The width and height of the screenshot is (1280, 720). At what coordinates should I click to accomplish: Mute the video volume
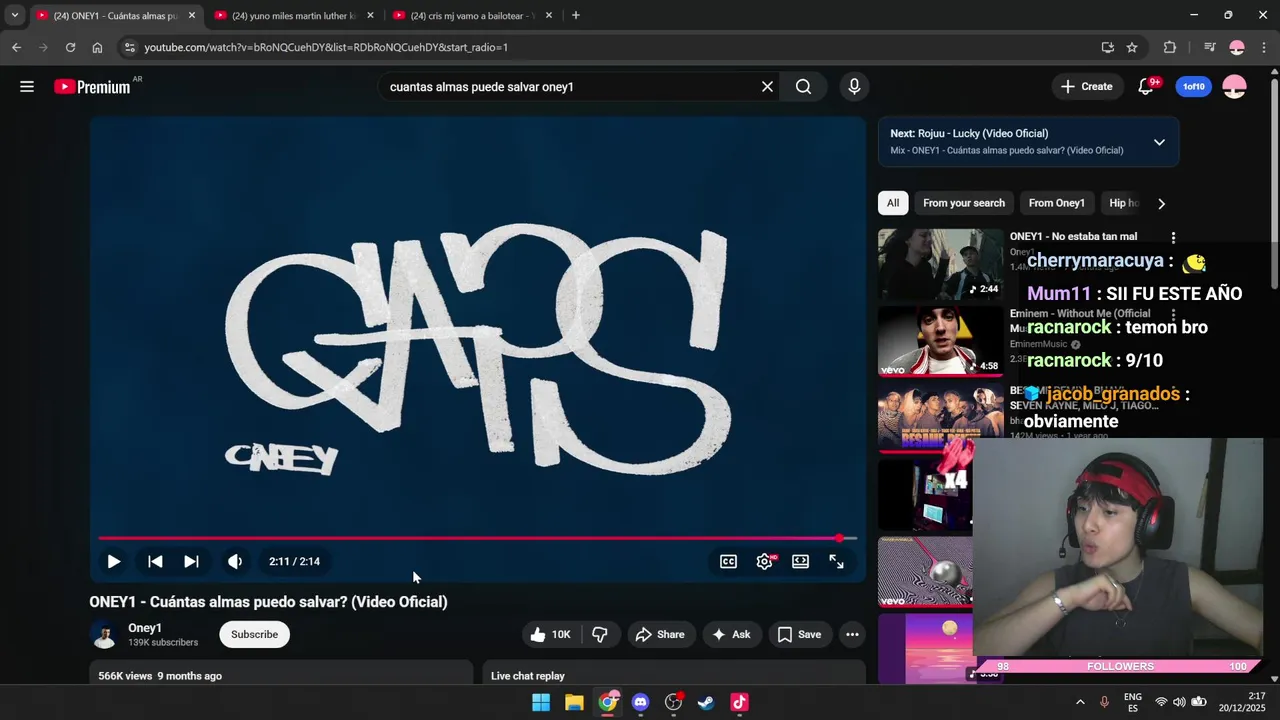[235, 562]
